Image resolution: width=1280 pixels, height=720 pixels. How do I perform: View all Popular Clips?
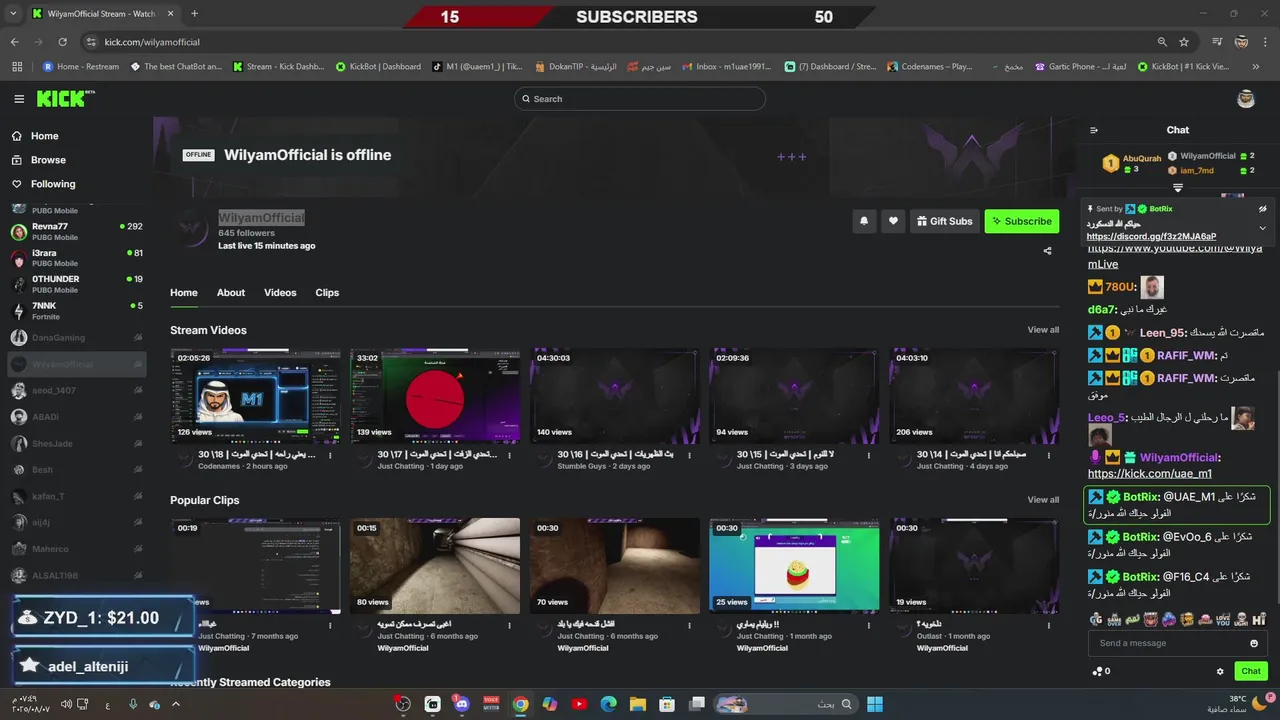1043,500
